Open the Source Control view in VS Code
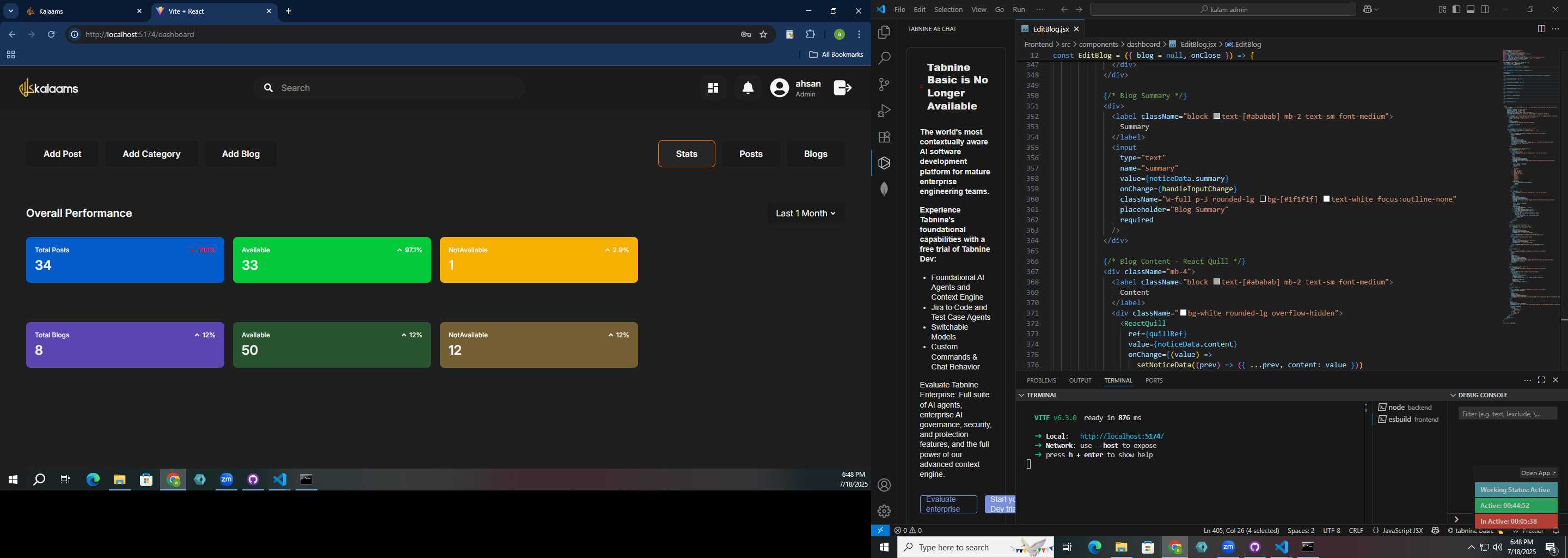This screenshot has width=1568, height=558. click(x=884, y=84)
